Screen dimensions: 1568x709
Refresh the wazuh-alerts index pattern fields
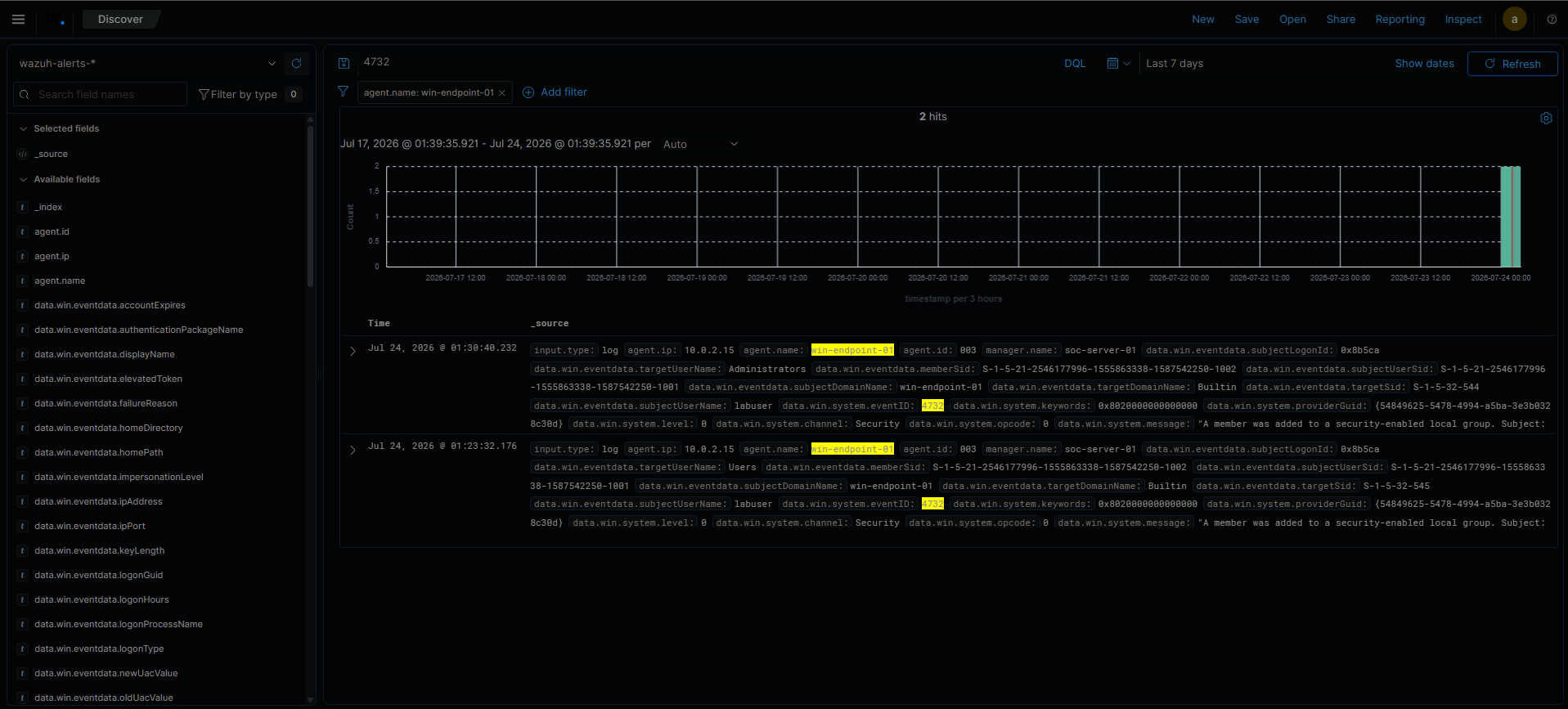[x=297, y=63]
